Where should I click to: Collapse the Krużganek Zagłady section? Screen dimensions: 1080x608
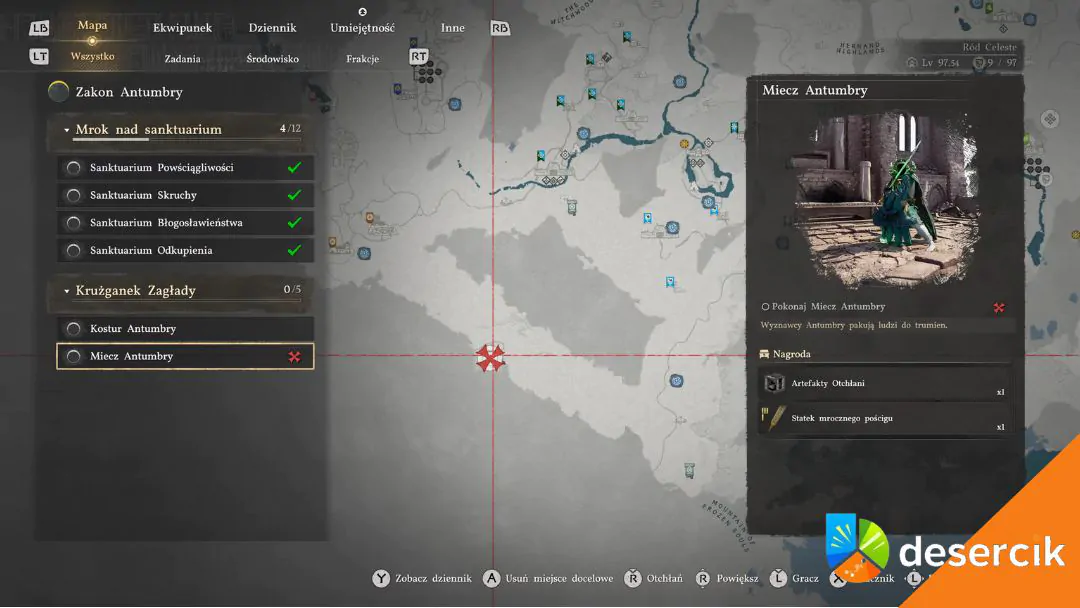click(67, 291)
